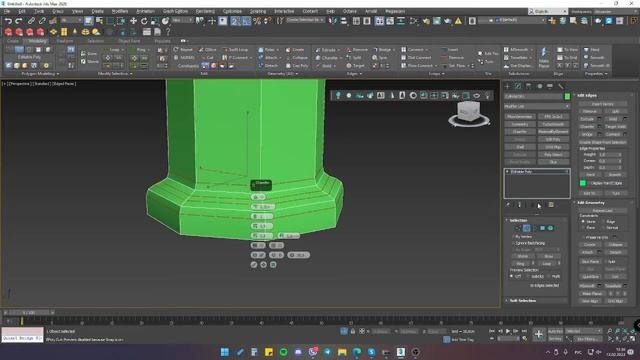Open Windows Start menu
This screenshot has width=640, height=360.
click(x=224, y=352)
